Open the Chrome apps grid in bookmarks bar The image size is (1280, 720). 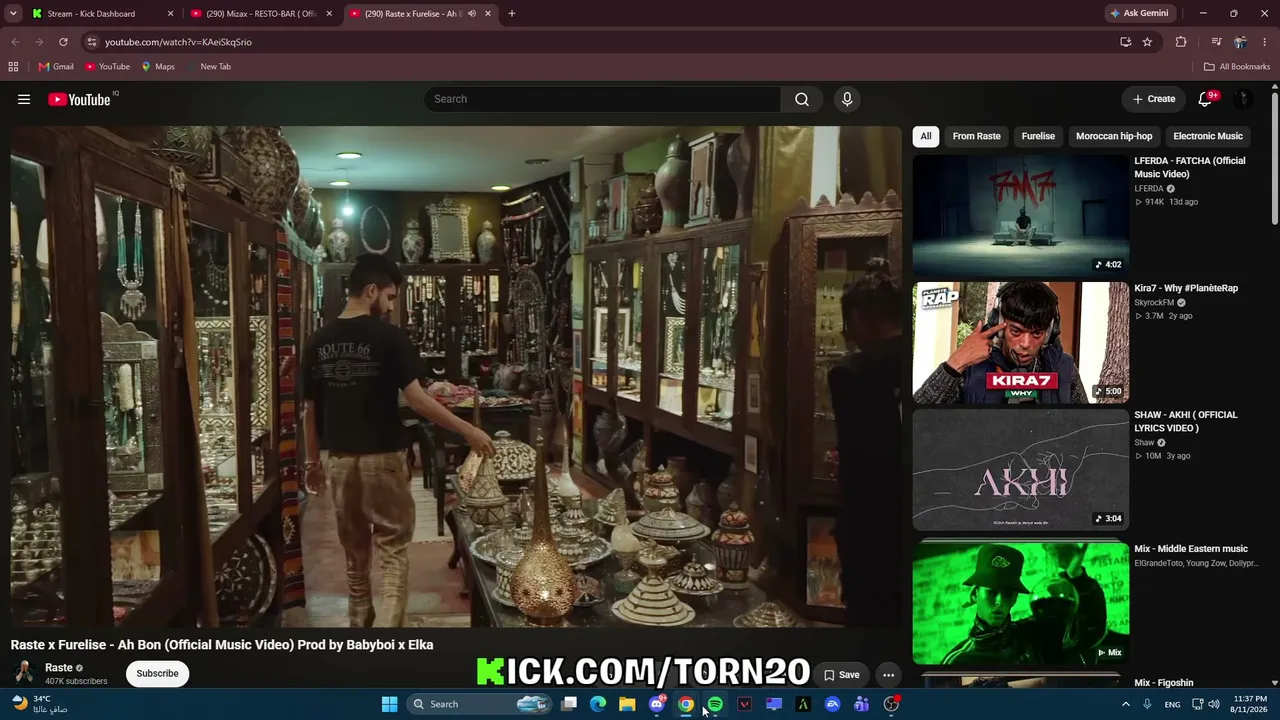coord(13,67)
